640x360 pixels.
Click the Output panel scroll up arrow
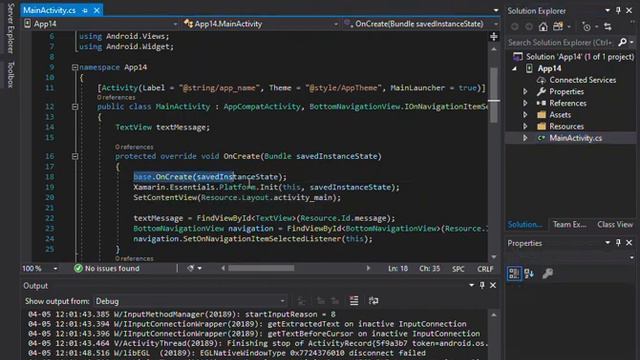494,315
